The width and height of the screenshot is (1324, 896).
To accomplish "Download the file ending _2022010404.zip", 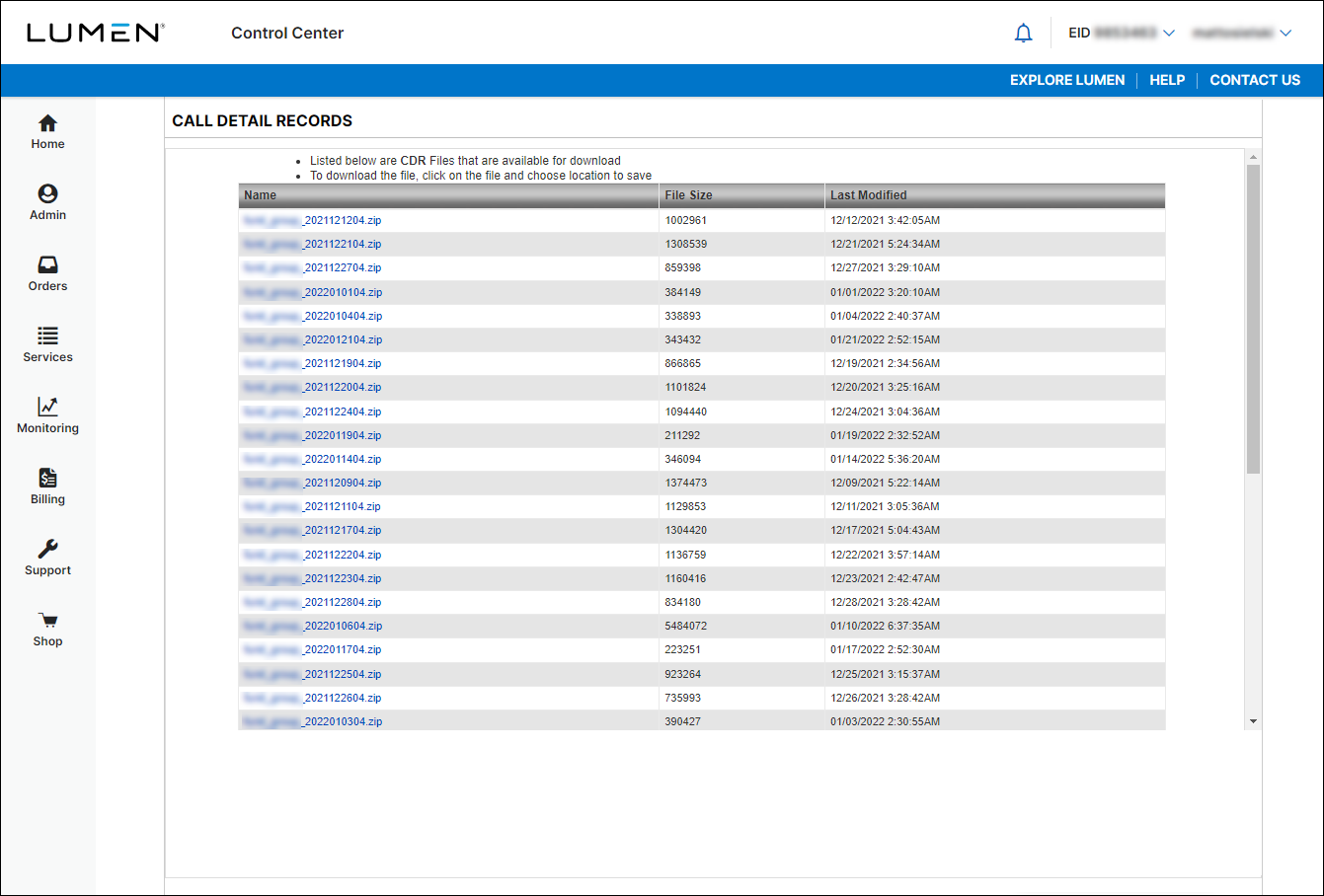I will (312, 316).
